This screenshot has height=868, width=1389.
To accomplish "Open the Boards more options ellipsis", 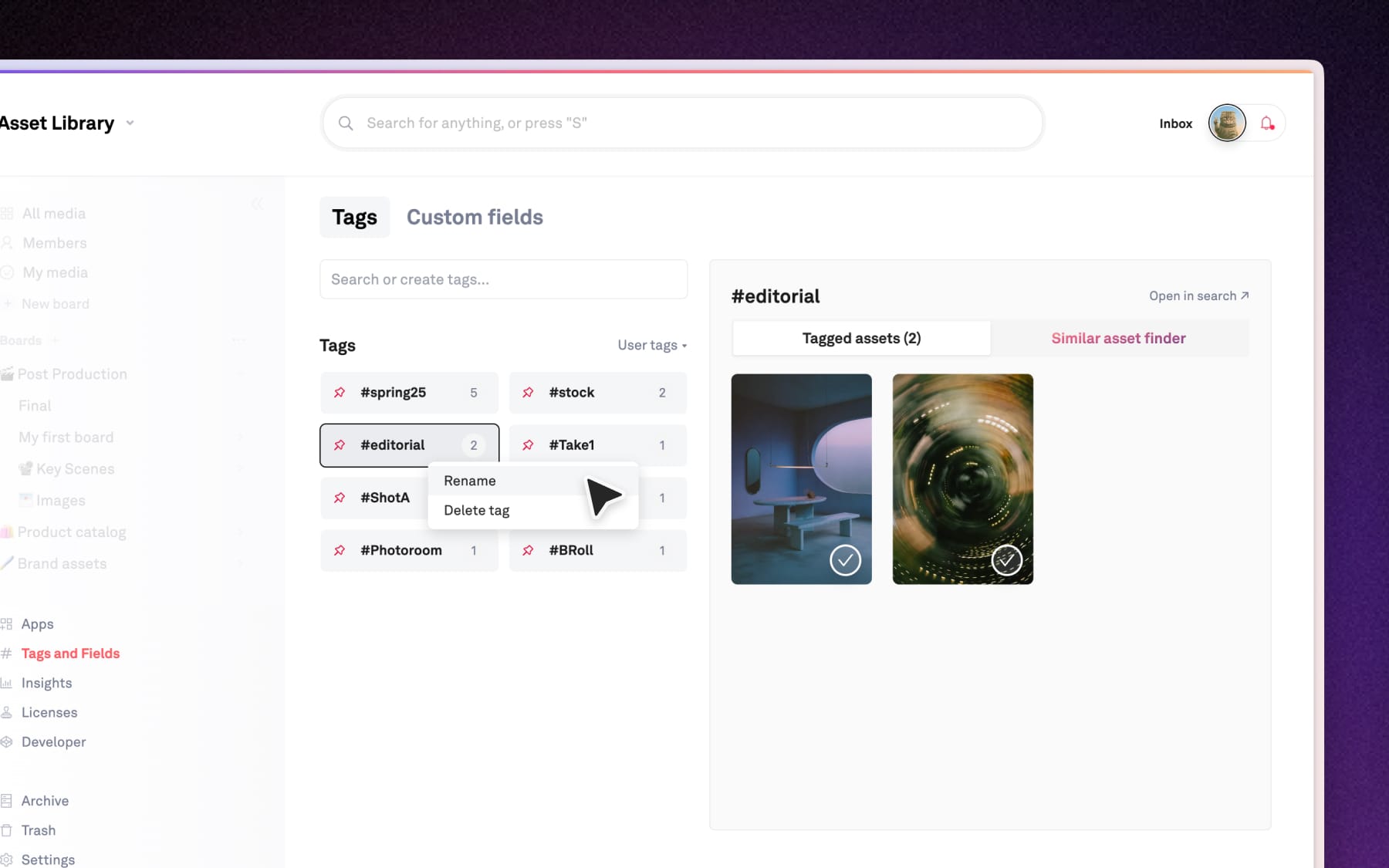I will tap(238, 340).
